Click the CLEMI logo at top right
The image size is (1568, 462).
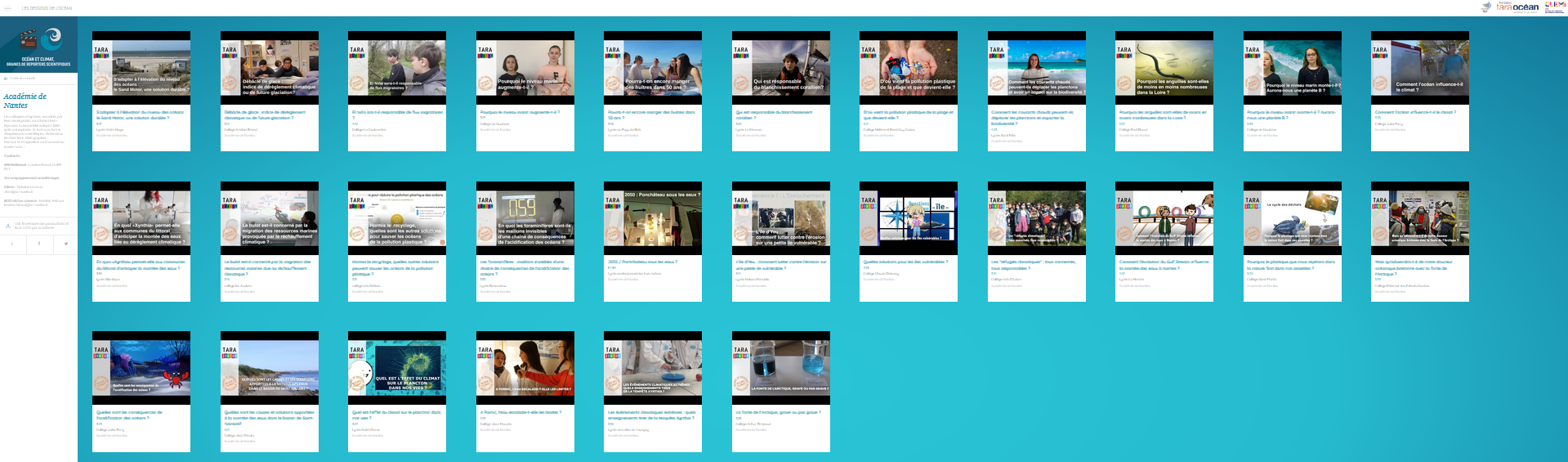pyautogui.click(x=1554, y=7)
